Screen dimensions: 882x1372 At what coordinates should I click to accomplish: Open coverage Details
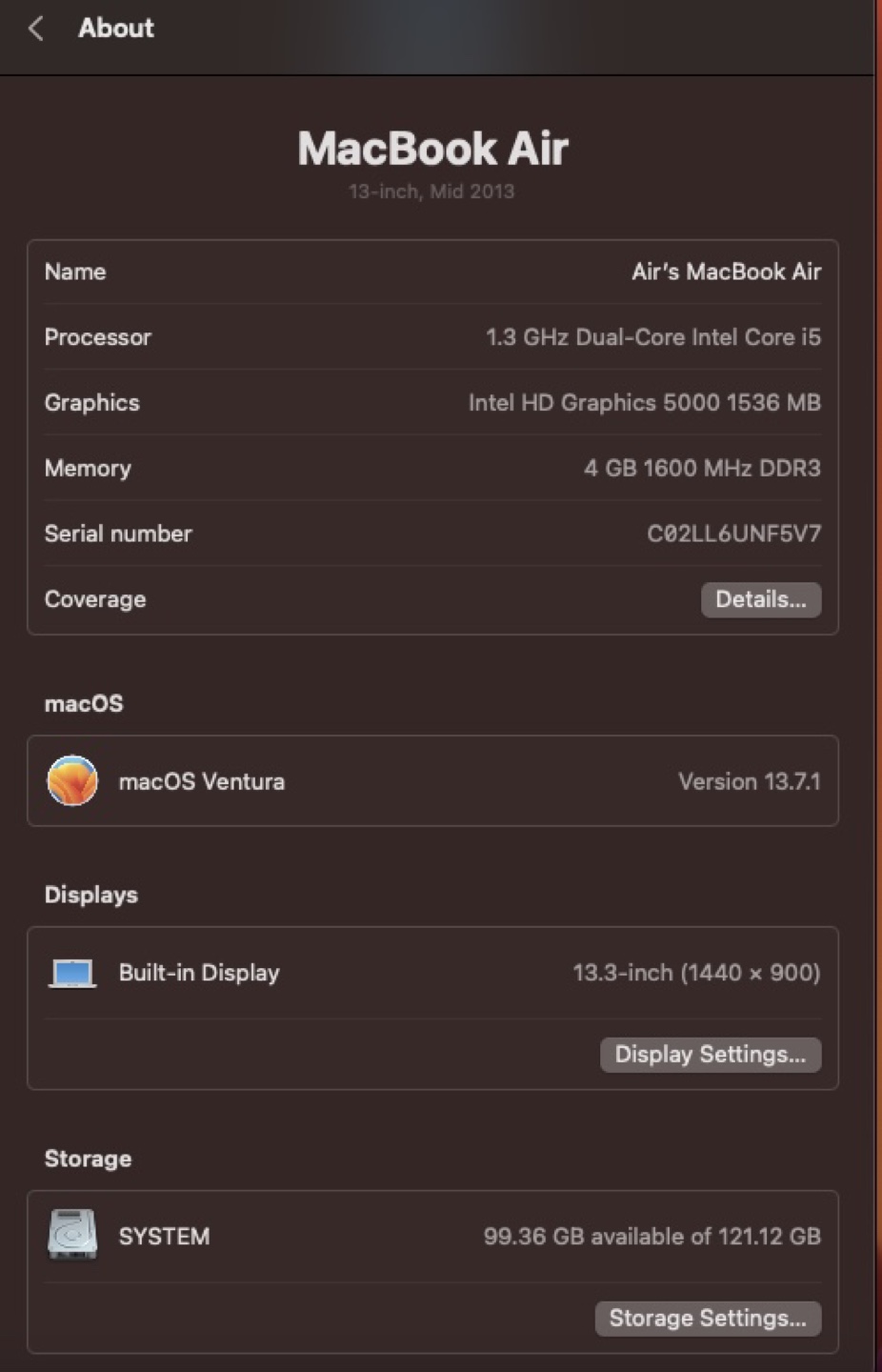[761, 599]
